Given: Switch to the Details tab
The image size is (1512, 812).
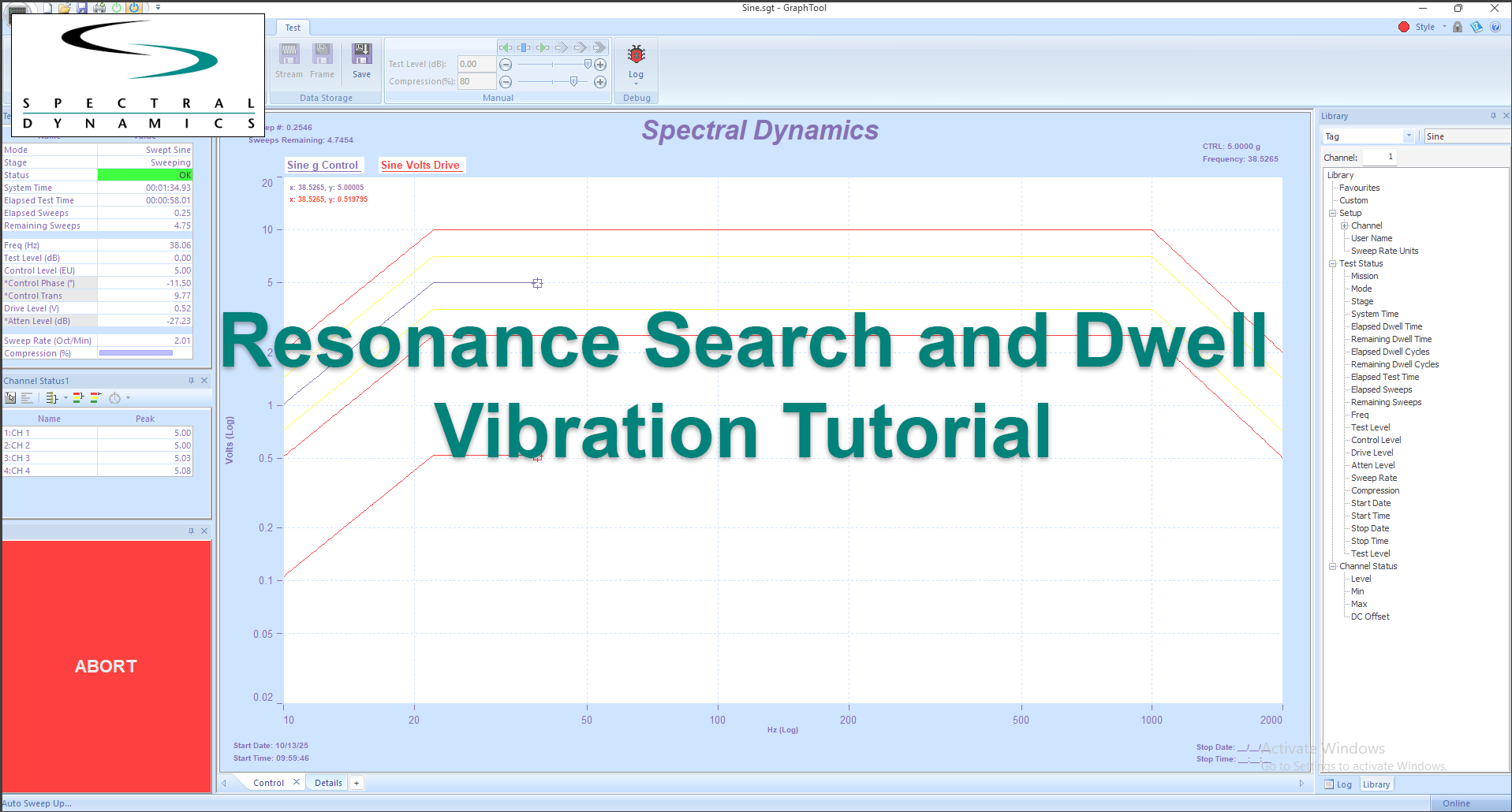Looking at the screenshot, I should tap(327, 782).
